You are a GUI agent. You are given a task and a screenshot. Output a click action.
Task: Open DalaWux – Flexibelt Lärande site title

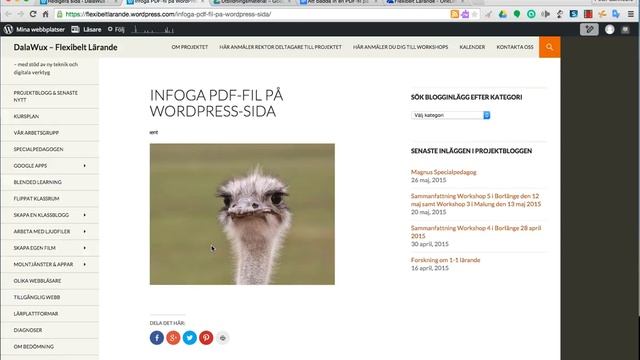tap(65, 47)
